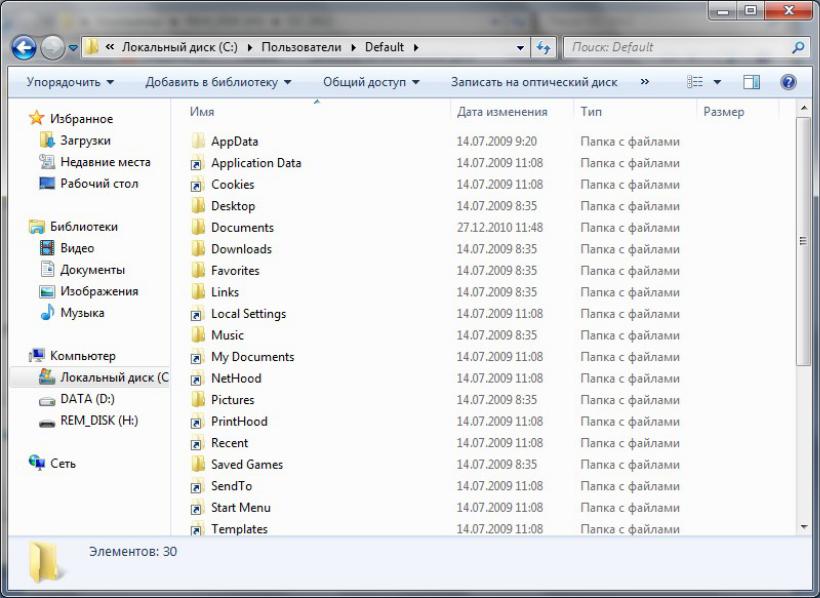Click the Music folder icon
Image resolution: width=820 pixels, height=598 pixels.
[198, 335]
